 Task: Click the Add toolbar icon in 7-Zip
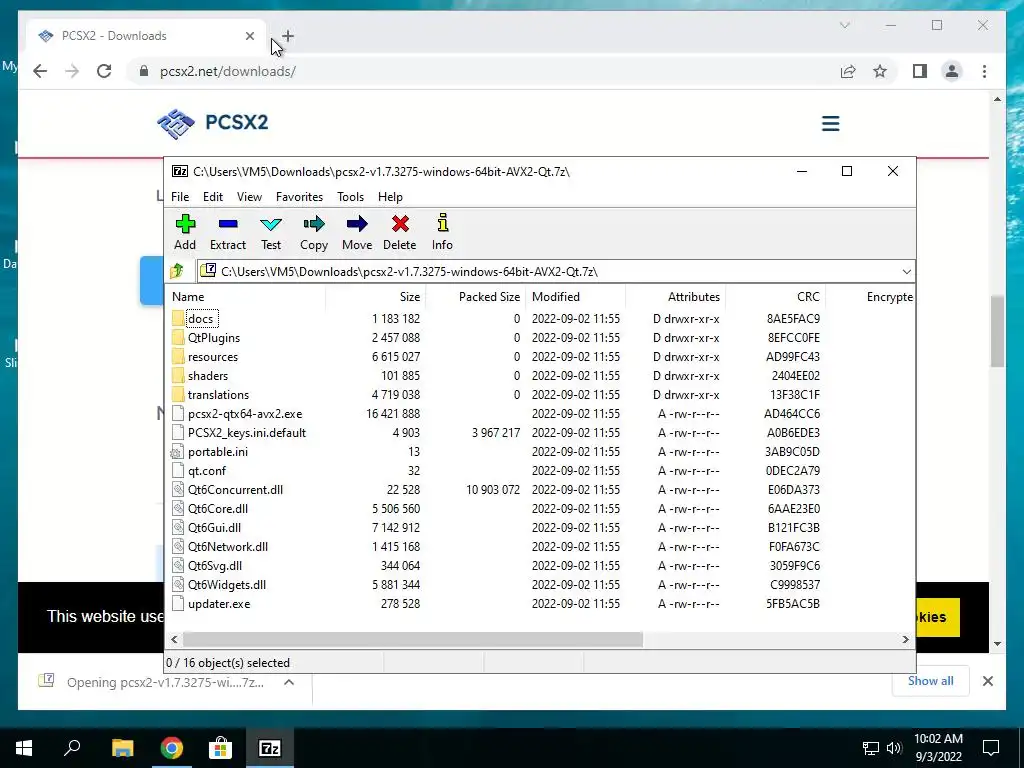185,232
